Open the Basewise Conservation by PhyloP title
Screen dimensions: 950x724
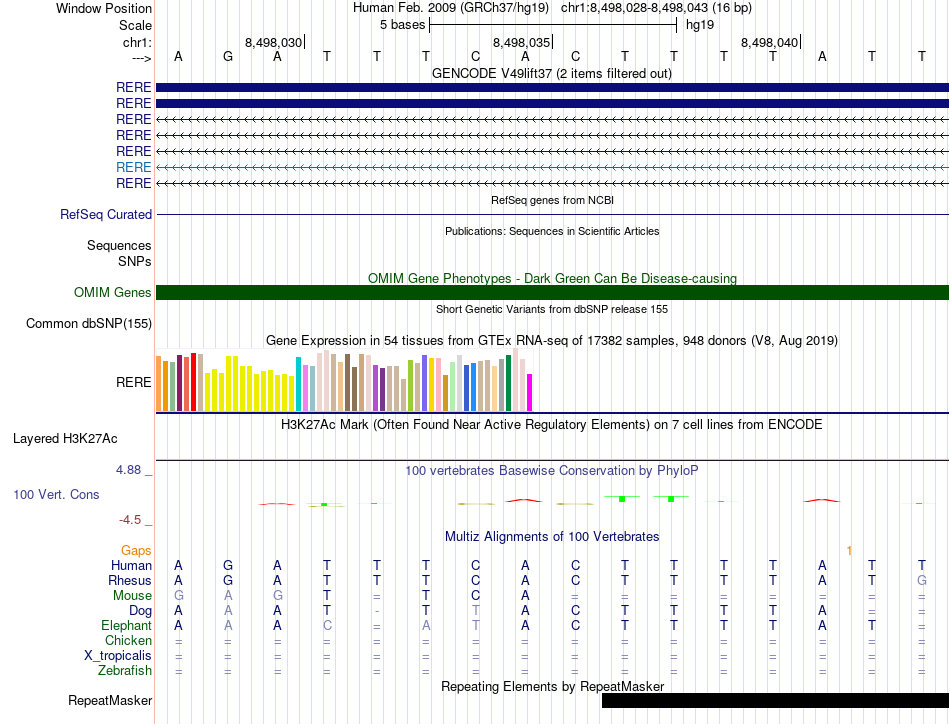pos(552,470)
